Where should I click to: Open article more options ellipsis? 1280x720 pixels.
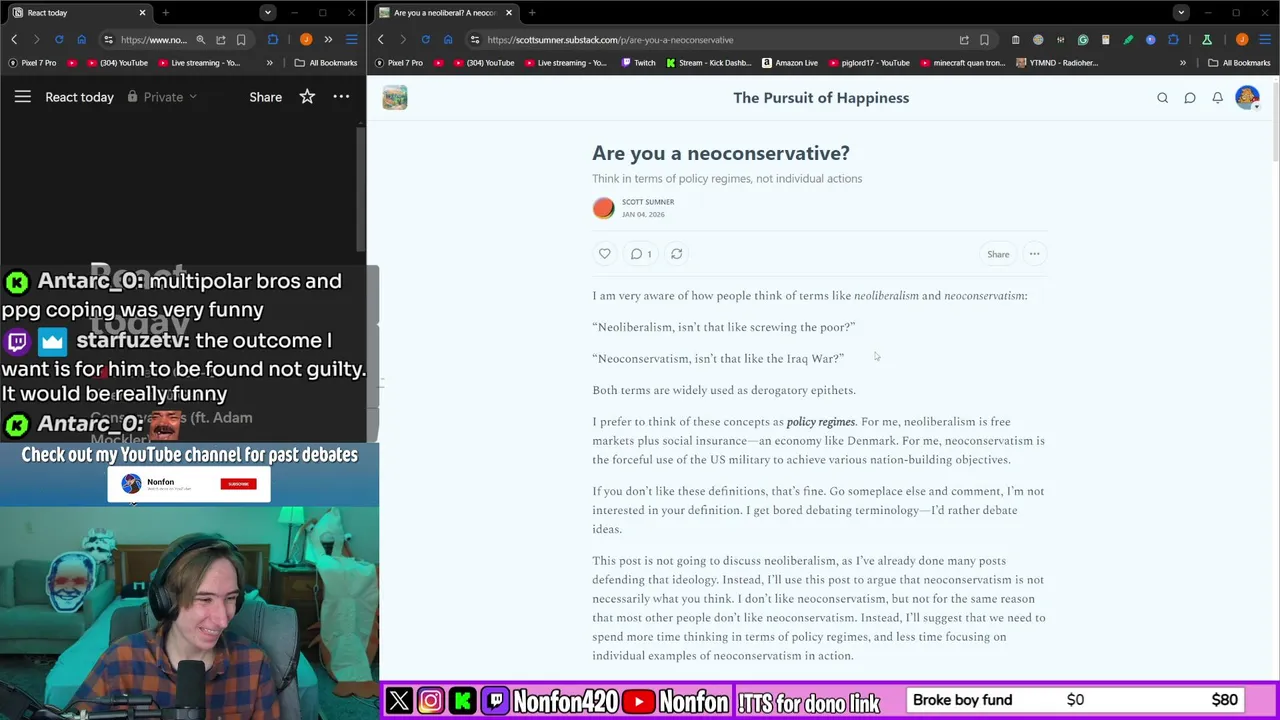tap(1035, 254)
